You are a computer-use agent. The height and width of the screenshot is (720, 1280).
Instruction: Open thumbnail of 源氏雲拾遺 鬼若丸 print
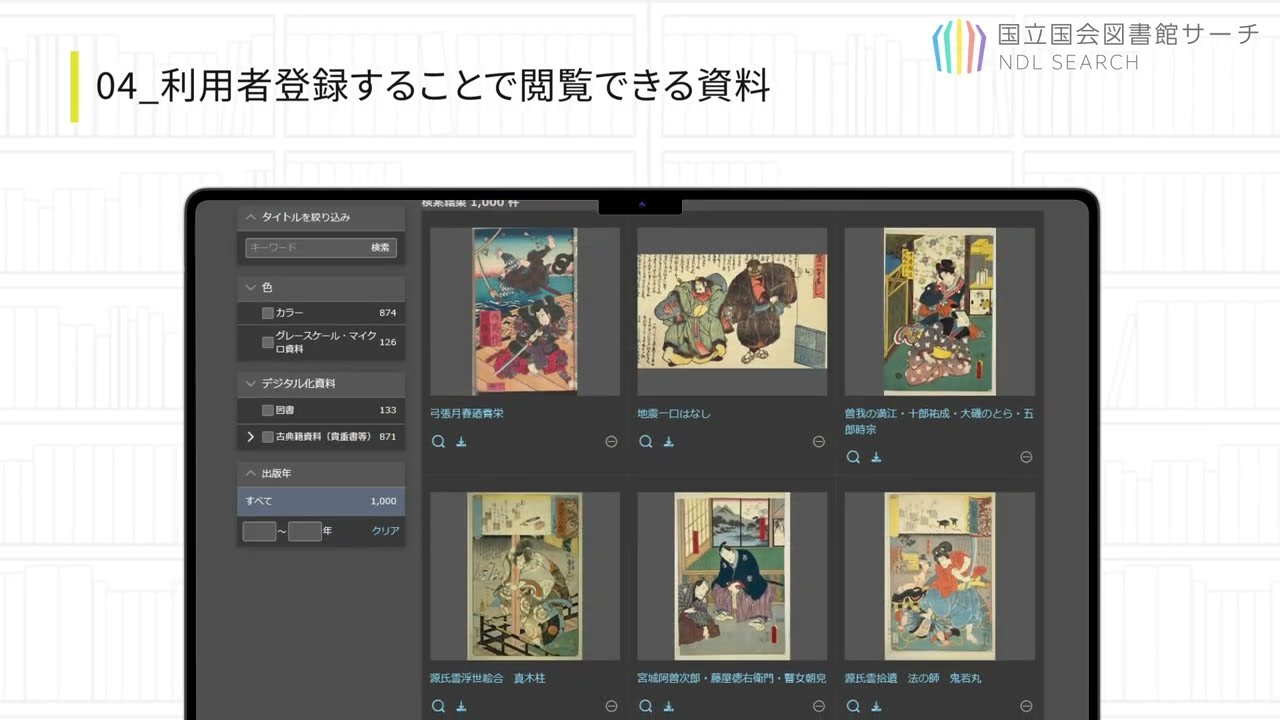tap(939, 576)
